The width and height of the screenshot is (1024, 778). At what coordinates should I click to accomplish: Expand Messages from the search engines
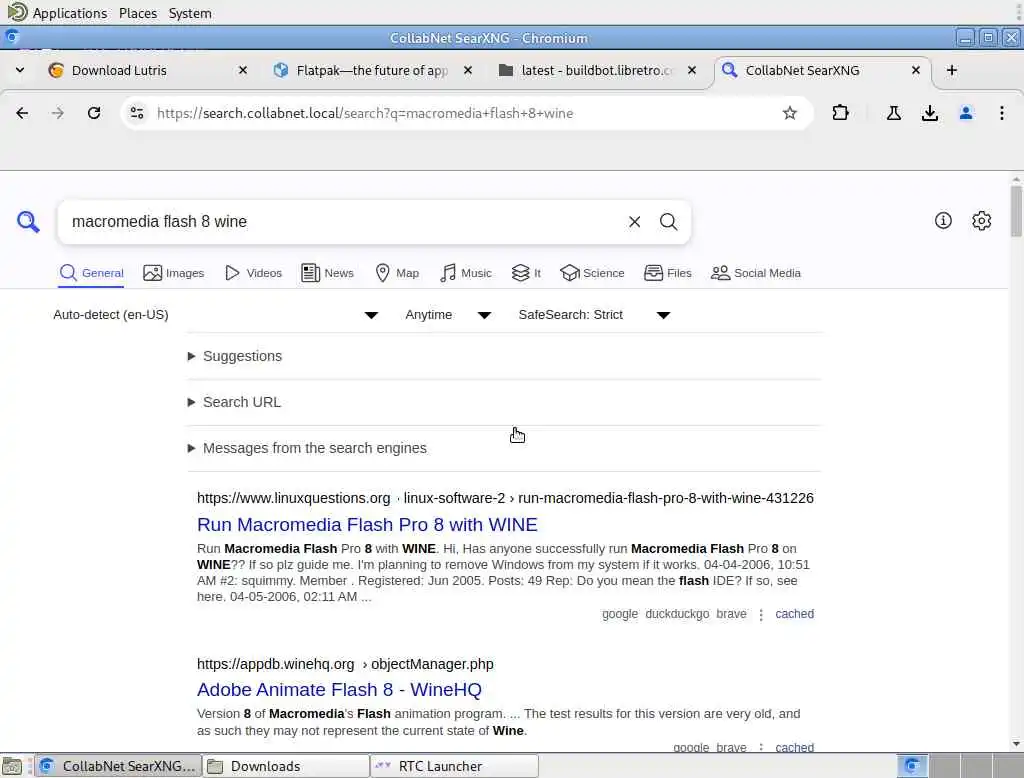click(307, 448)
